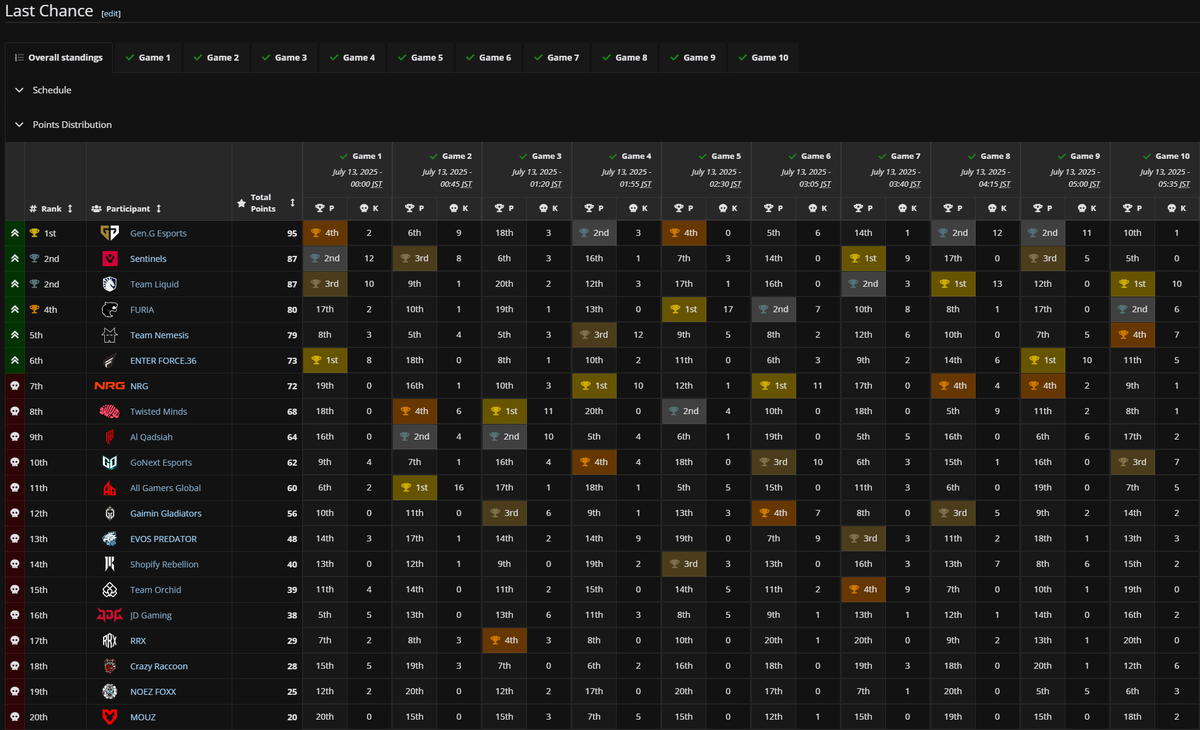Viewport: 1200px width, 730px height.
Task: Switch to the Game 9 tab
Action: 692,58
